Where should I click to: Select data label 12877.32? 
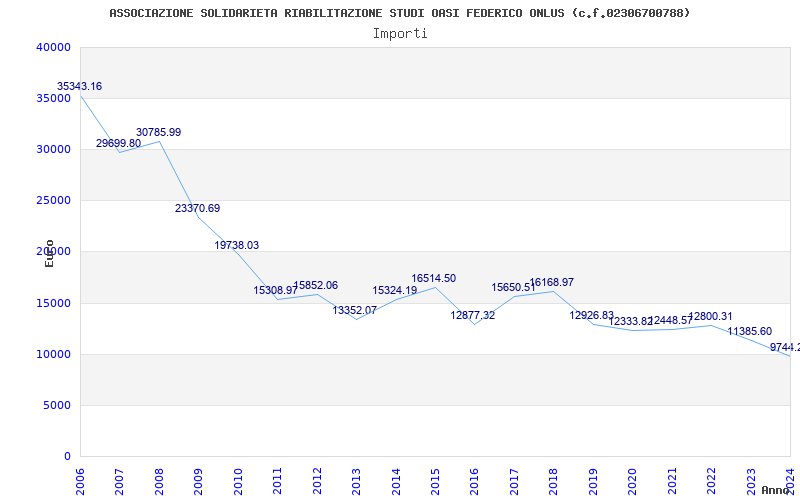[x=472, y=315]
